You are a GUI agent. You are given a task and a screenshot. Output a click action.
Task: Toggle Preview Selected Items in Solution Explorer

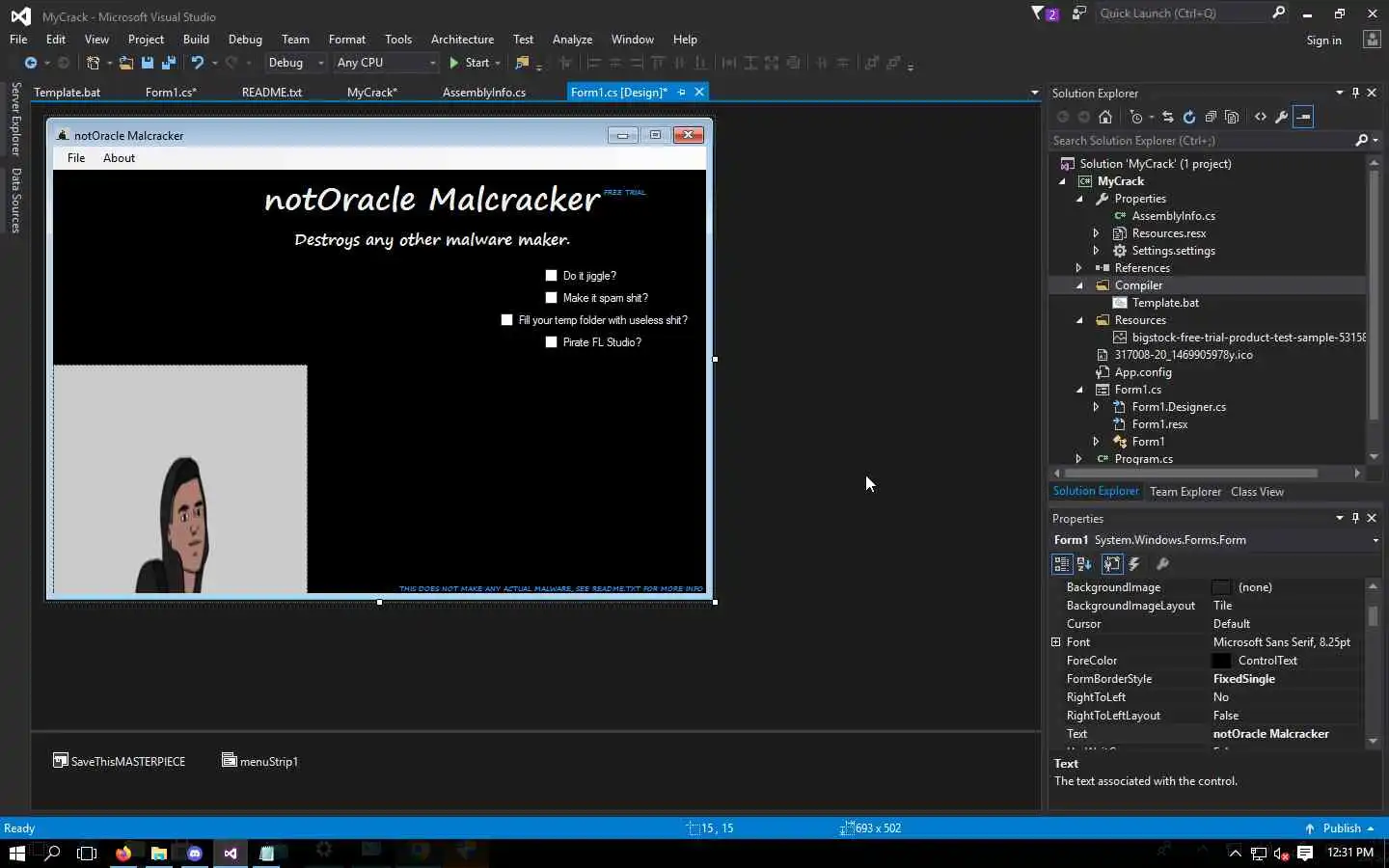tap(1303, 117)
